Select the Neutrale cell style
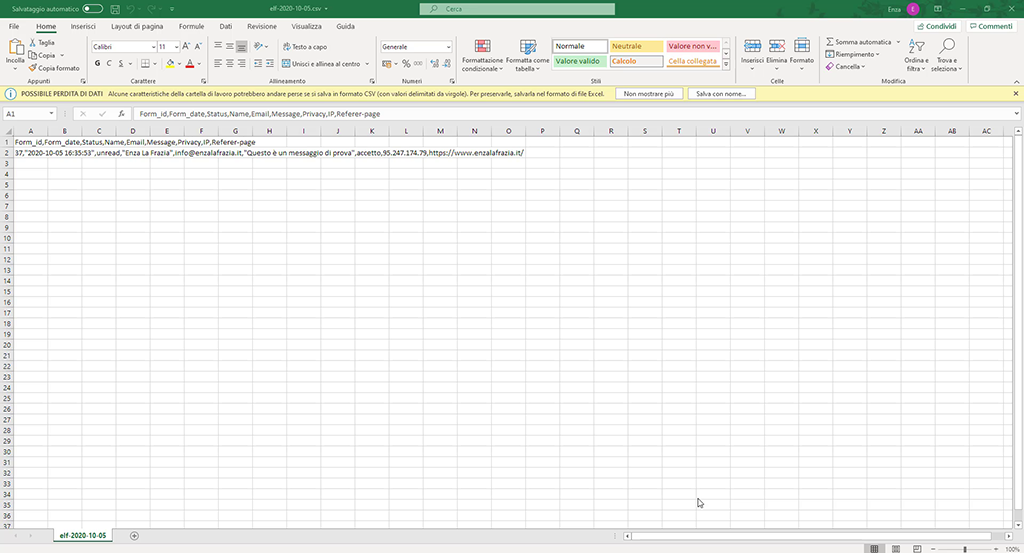The image size is (1024, 553). point(636,46)
